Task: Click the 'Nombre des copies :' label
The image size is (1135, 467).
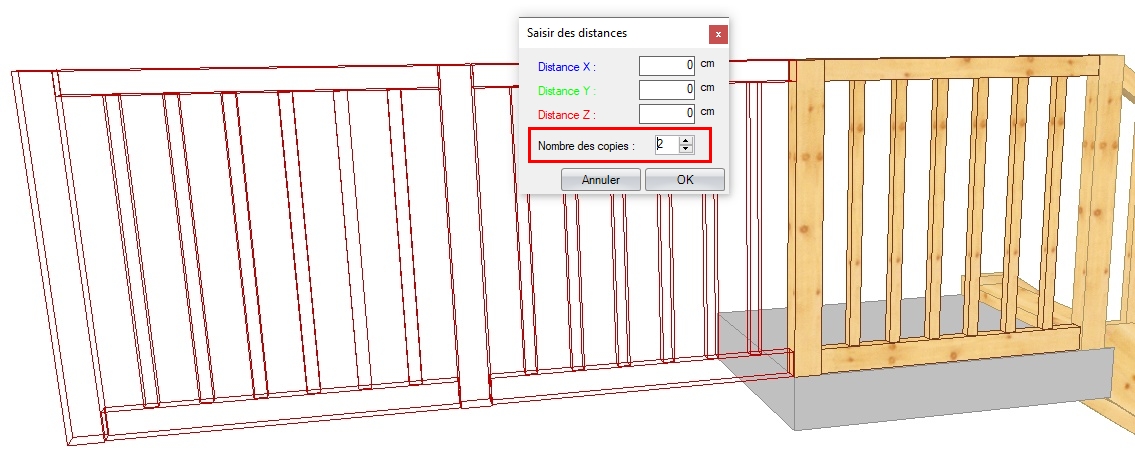Action: click(586, 146)
